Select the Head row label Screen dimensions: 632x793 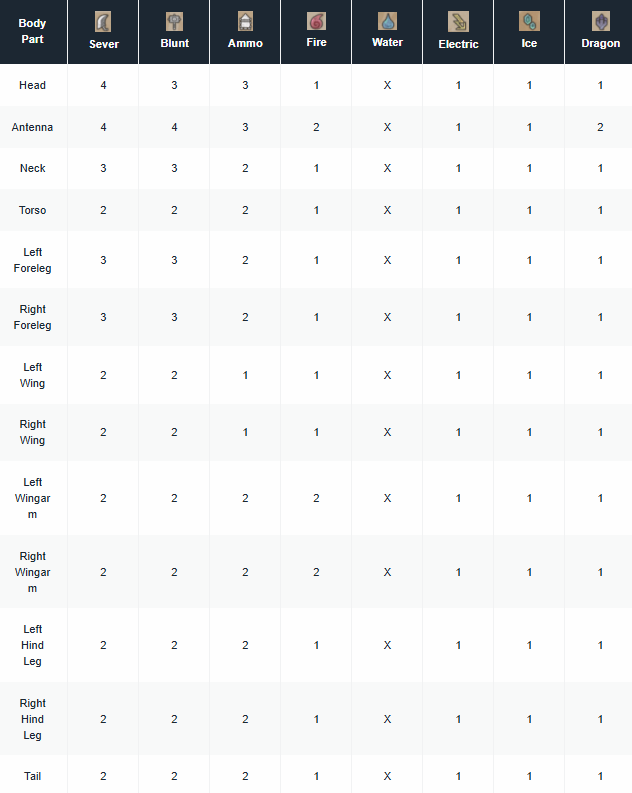[x=33, y=85]
